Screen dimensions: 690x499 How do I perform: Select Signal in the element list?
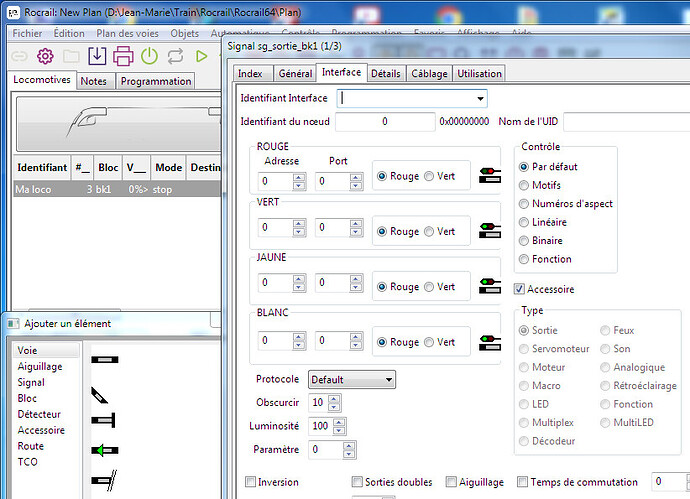[31, 382]
